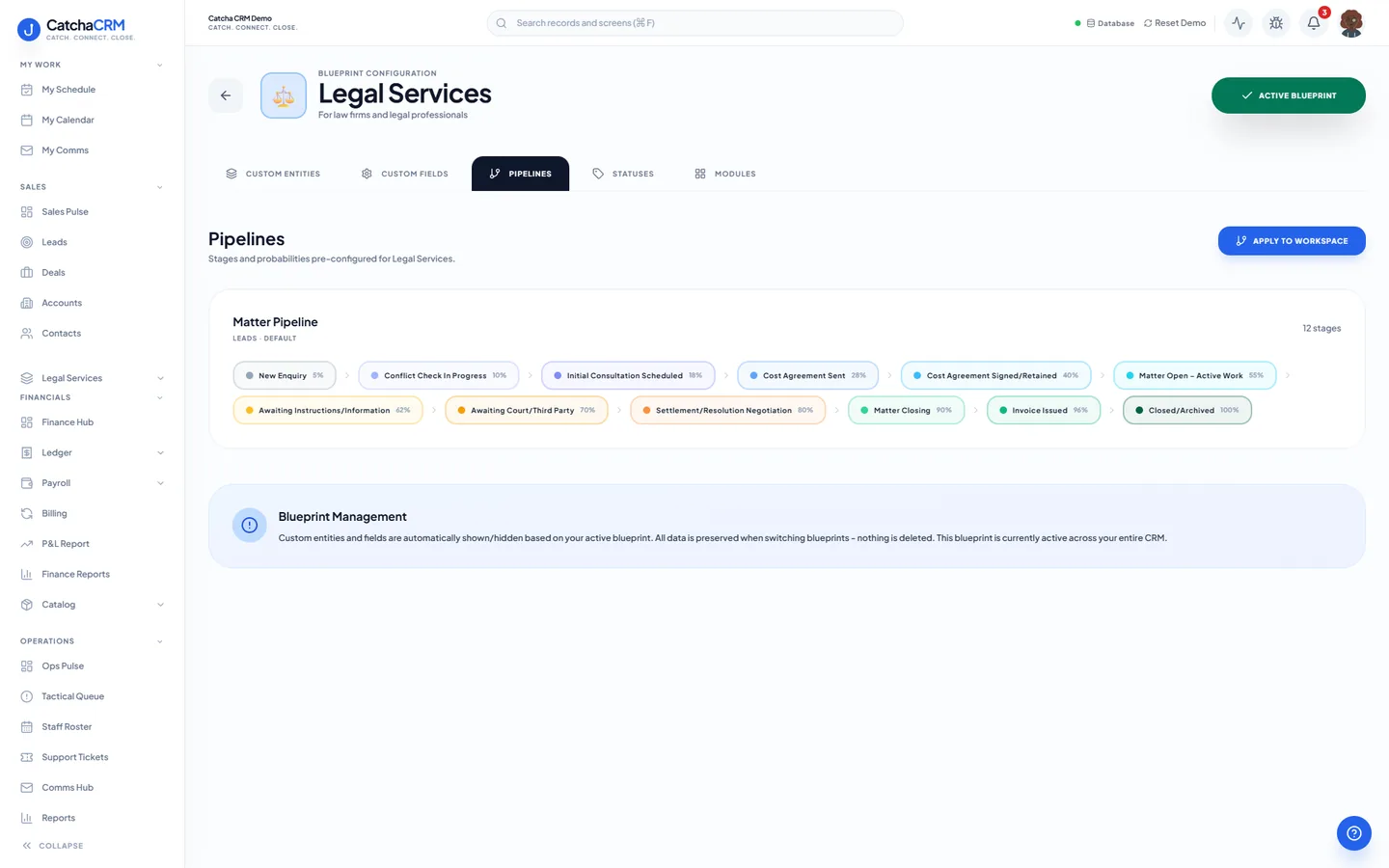
Task: Click the Active Blueprint button
Action: 1289,95
